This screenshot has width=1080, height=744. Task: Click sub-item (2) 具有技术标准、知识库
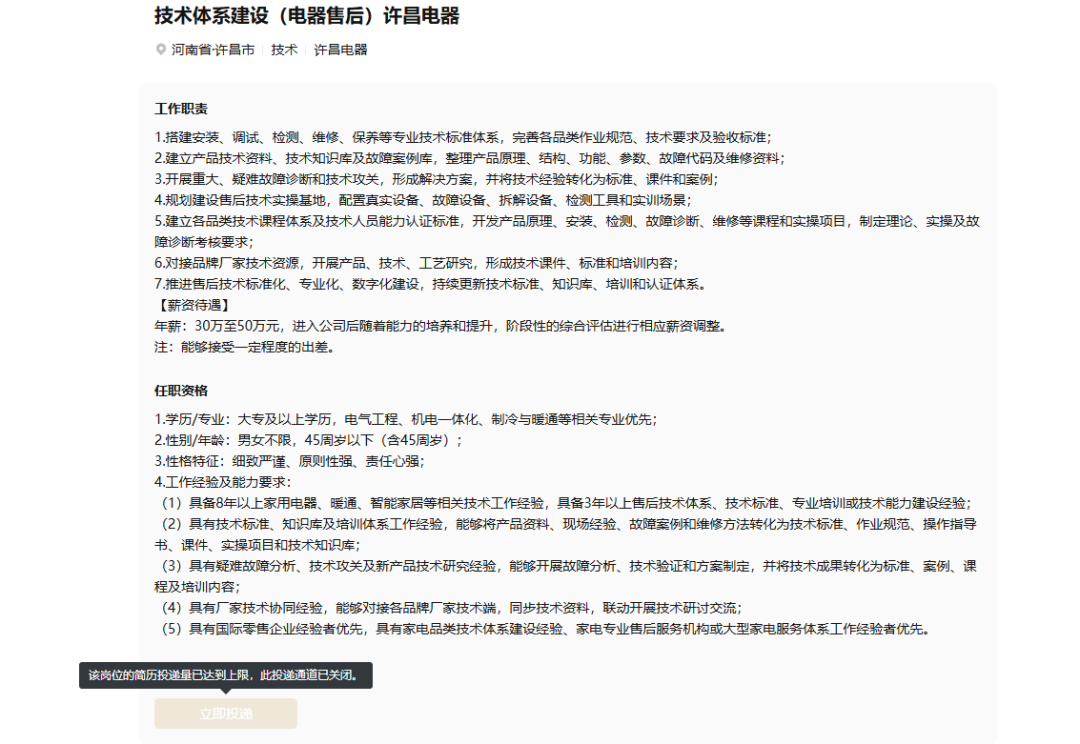pyautogui.click(x=565, y=535)
